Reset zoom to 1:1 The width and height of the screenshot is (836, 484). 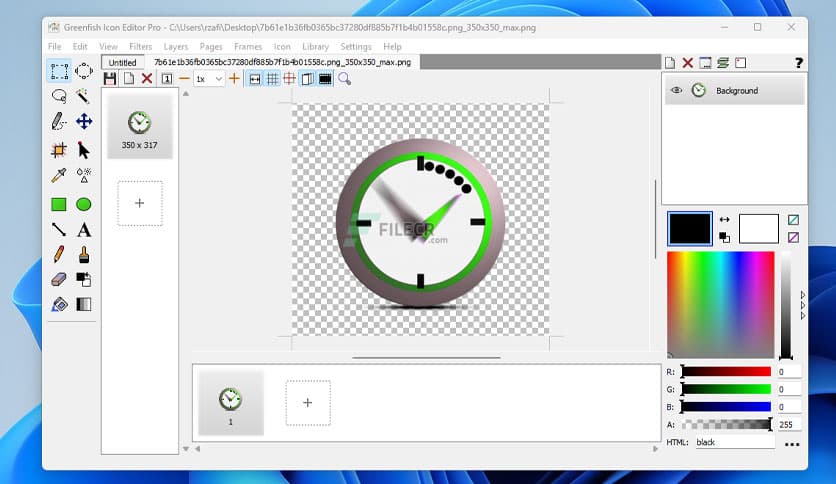click(166, 79)
